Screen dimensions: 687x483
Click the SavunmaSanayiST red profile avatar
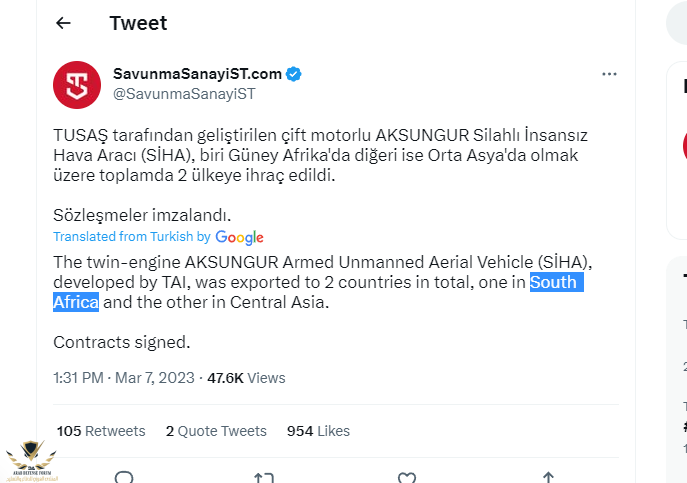click(x=77, y=85)
